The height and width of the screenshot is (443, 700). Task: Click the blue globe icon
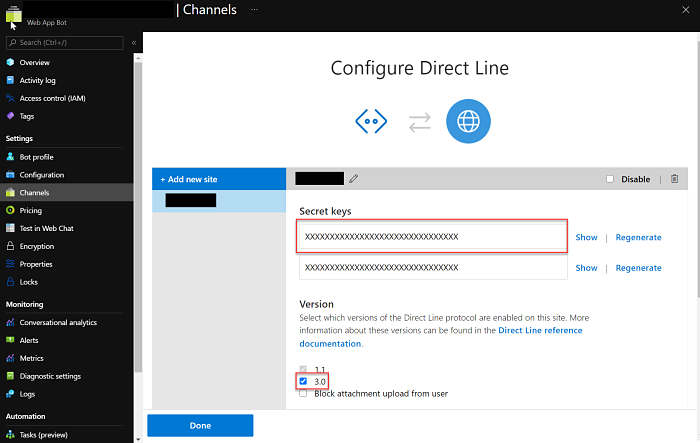coord(468,121)
